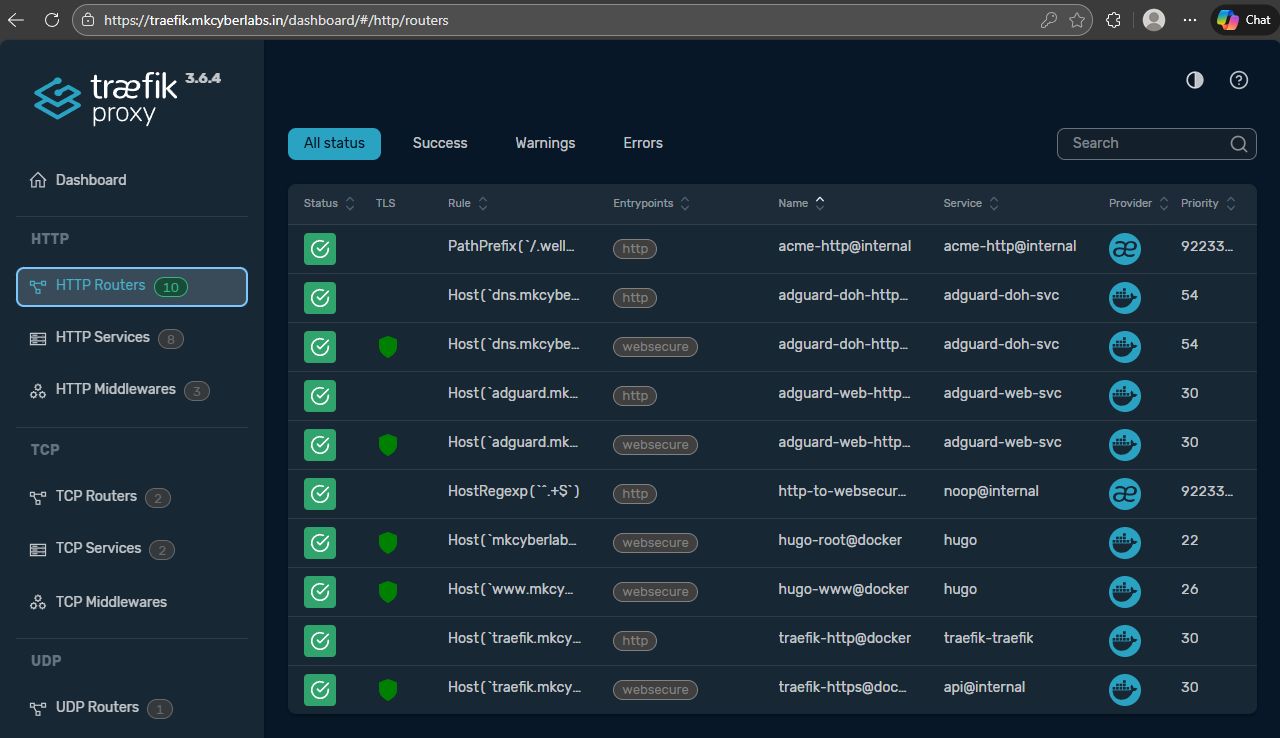
Task: Click TLS shield icon in hugo-www@docker row
Action: (x=388, y=592)
